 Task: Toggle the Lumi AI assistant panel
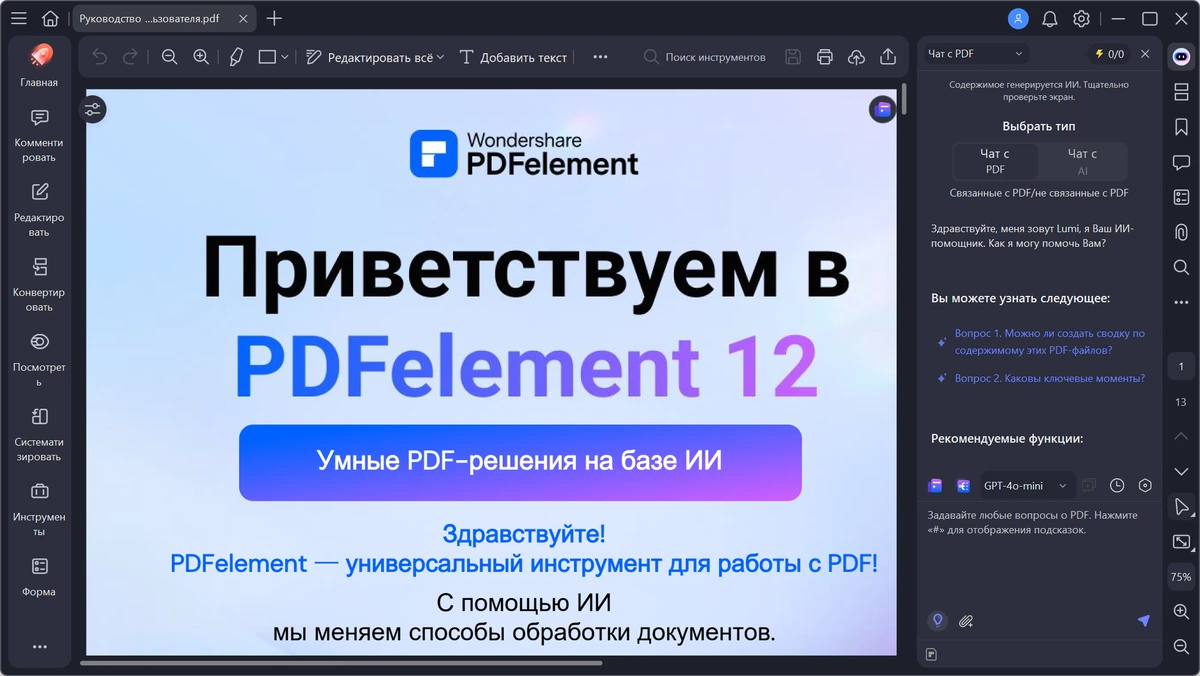tap(1181, 57)
